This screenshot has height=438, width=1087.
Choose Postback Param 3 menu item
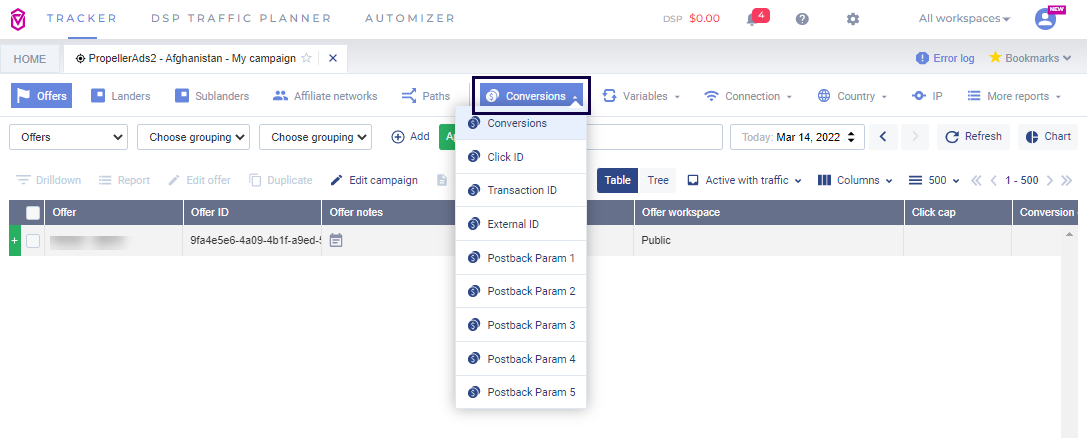tap(521, 325)
